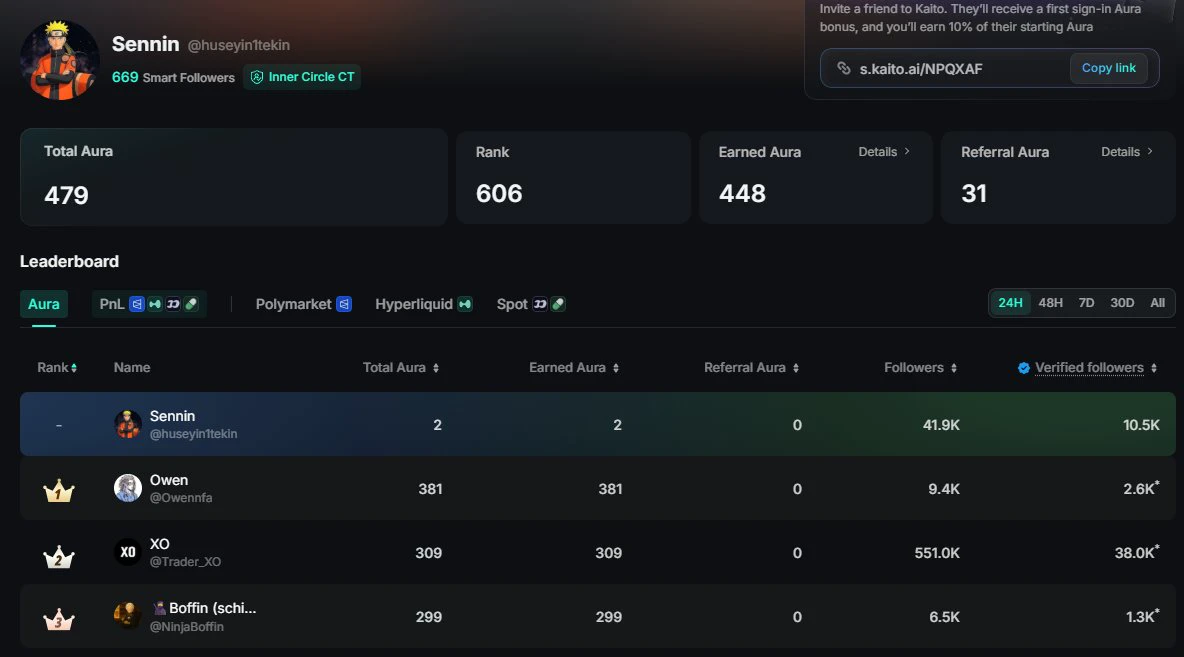Click the Hyperliquid logo icon next to Hyperliquid
The height and width of the screenshot is (657, 1184).
tap(465, 304)
